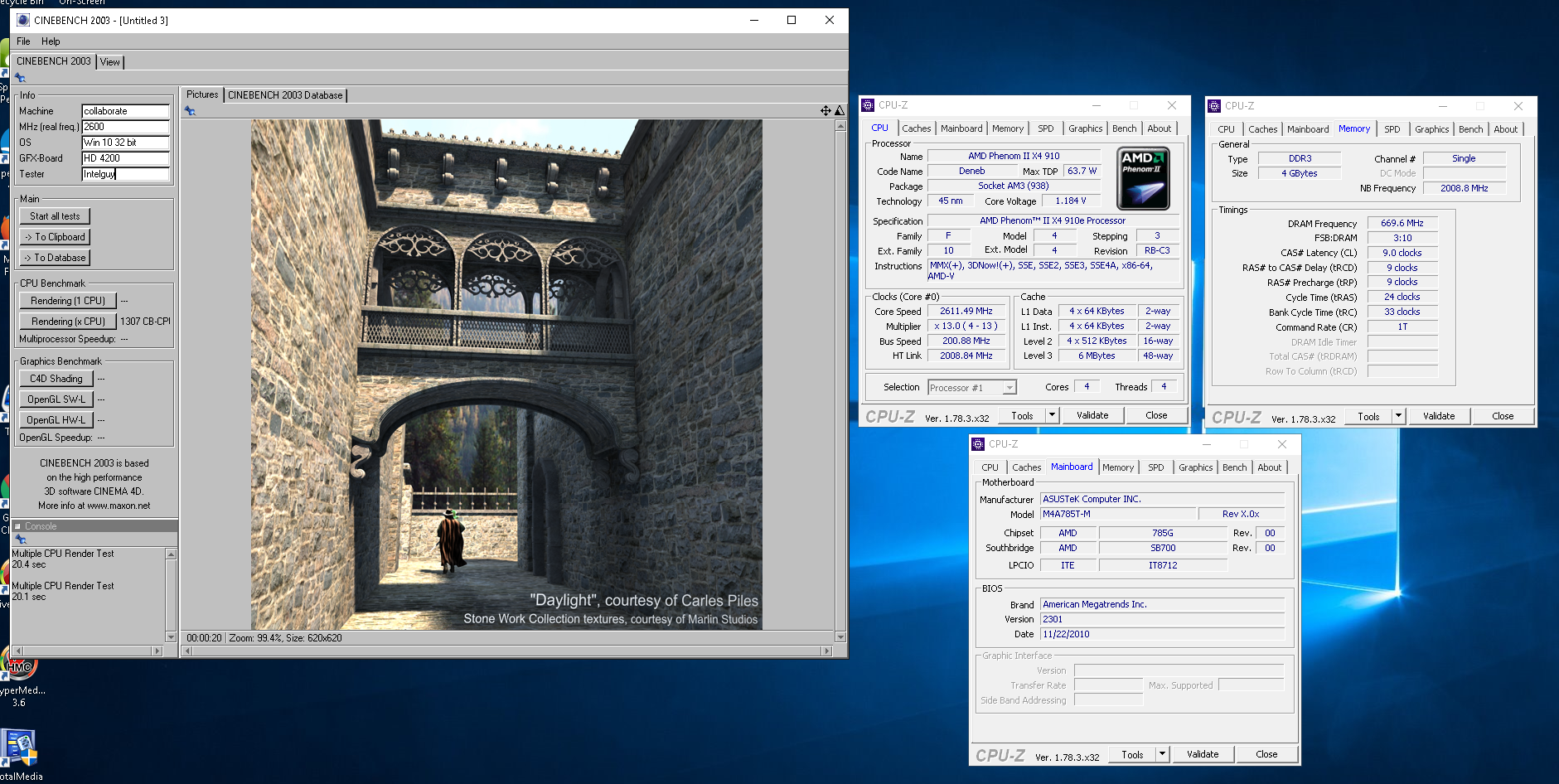This screenshot has width=1559, height=784.
Task: Click the CPU-Z icon in the Mainboard window's title bar
Action: (978, 444)
